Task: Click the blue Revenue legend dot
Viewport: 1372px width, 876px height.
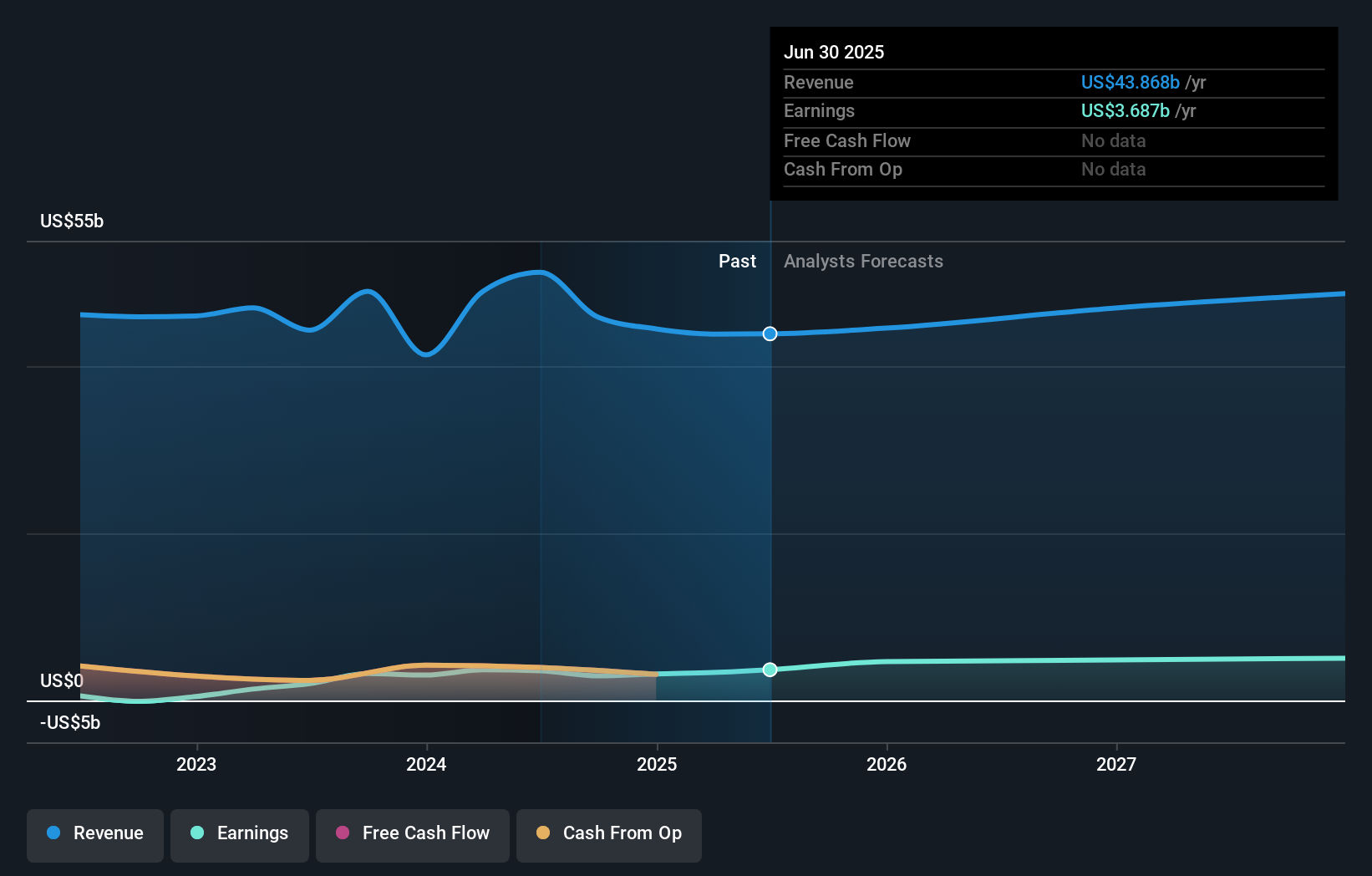Action: coord(53,833)
